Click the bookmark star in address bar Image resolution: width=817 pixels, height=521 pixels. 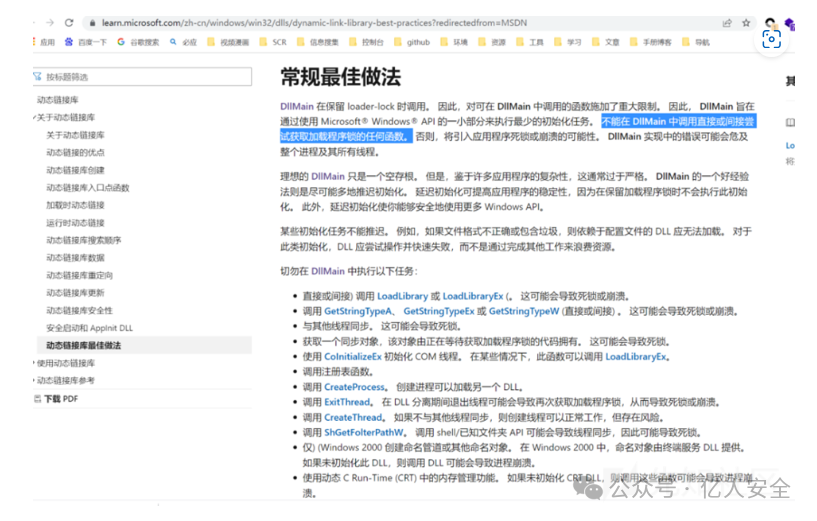[746, 22]
